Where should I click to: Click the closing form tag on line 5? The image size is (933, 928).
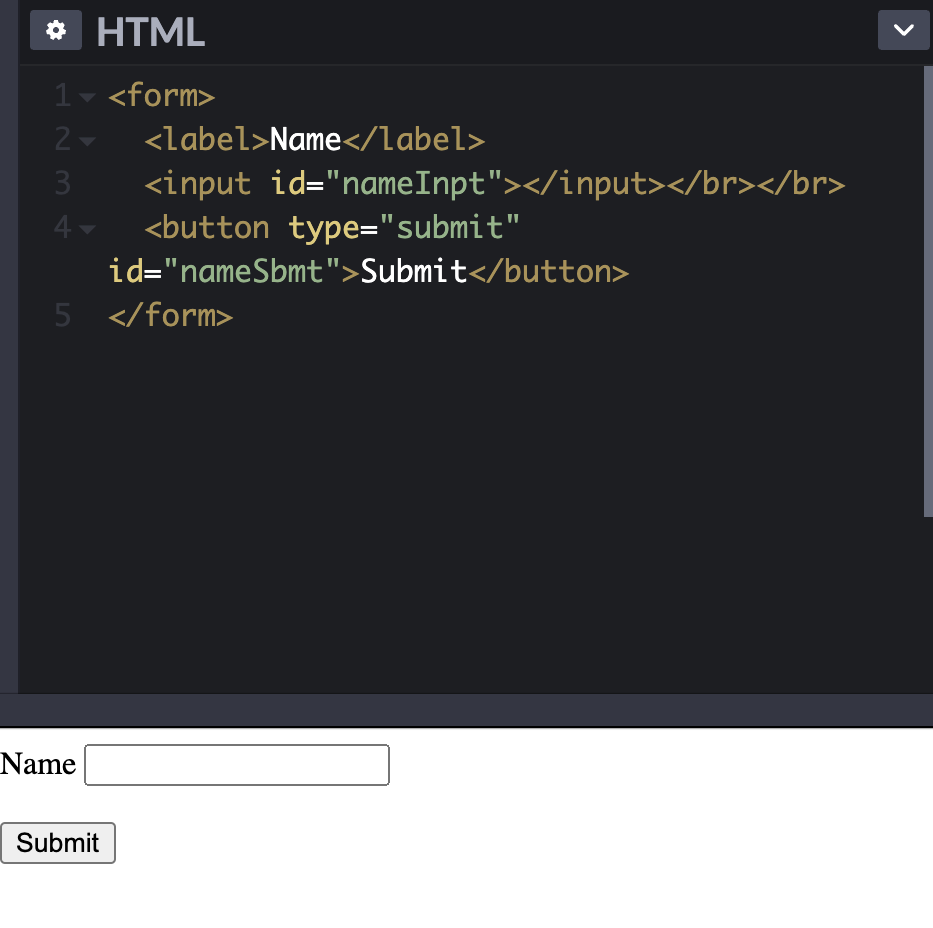[170, 315]
